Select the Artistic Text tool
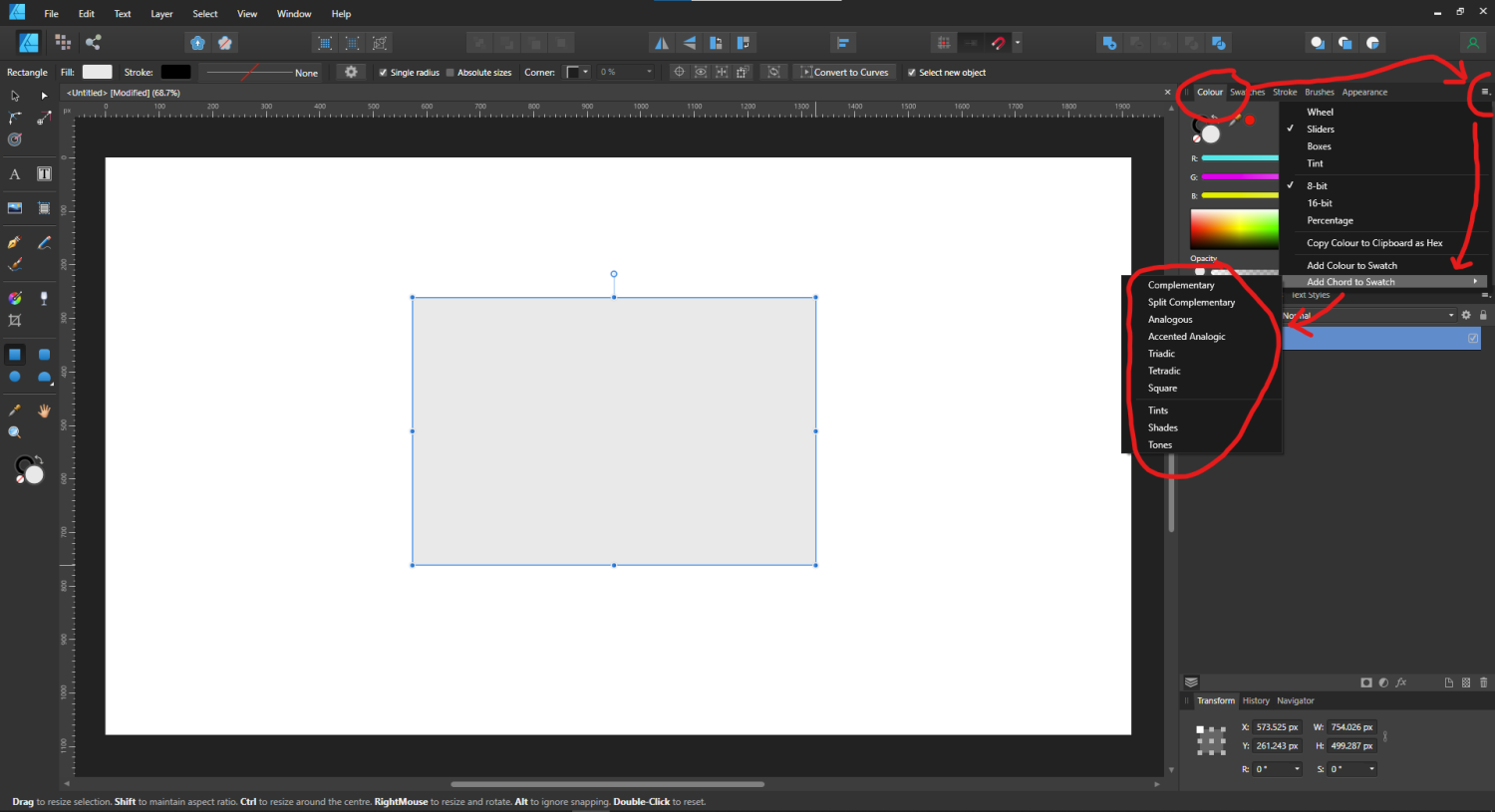 (x=15, y=174)
